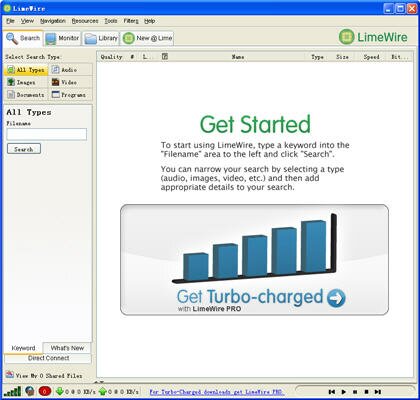Open the New @ Lime tab
420x400 pixels.
point(147,38)
